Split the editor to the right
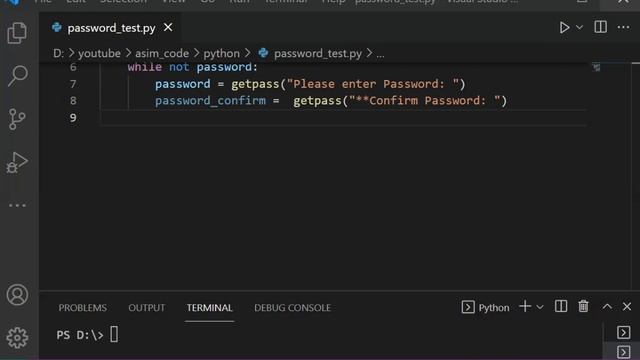The image size is (640, 360). point(600,27)
